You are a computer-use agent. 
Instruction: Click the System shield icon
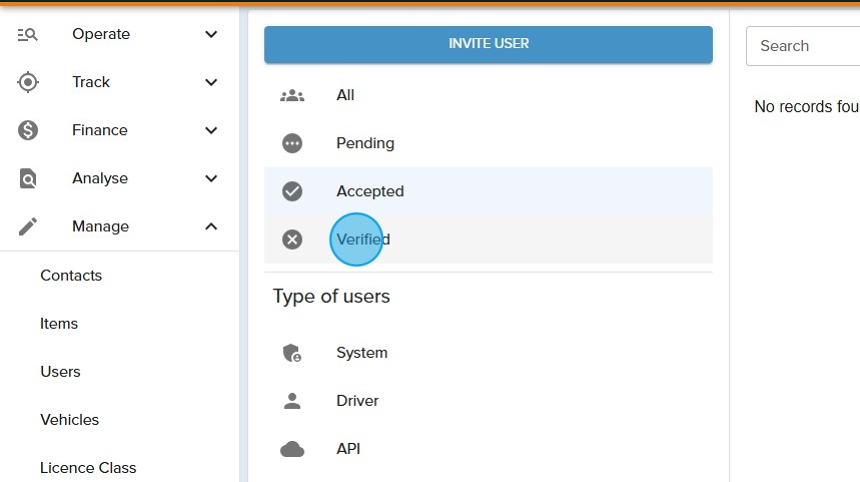(x=292, y=353)
